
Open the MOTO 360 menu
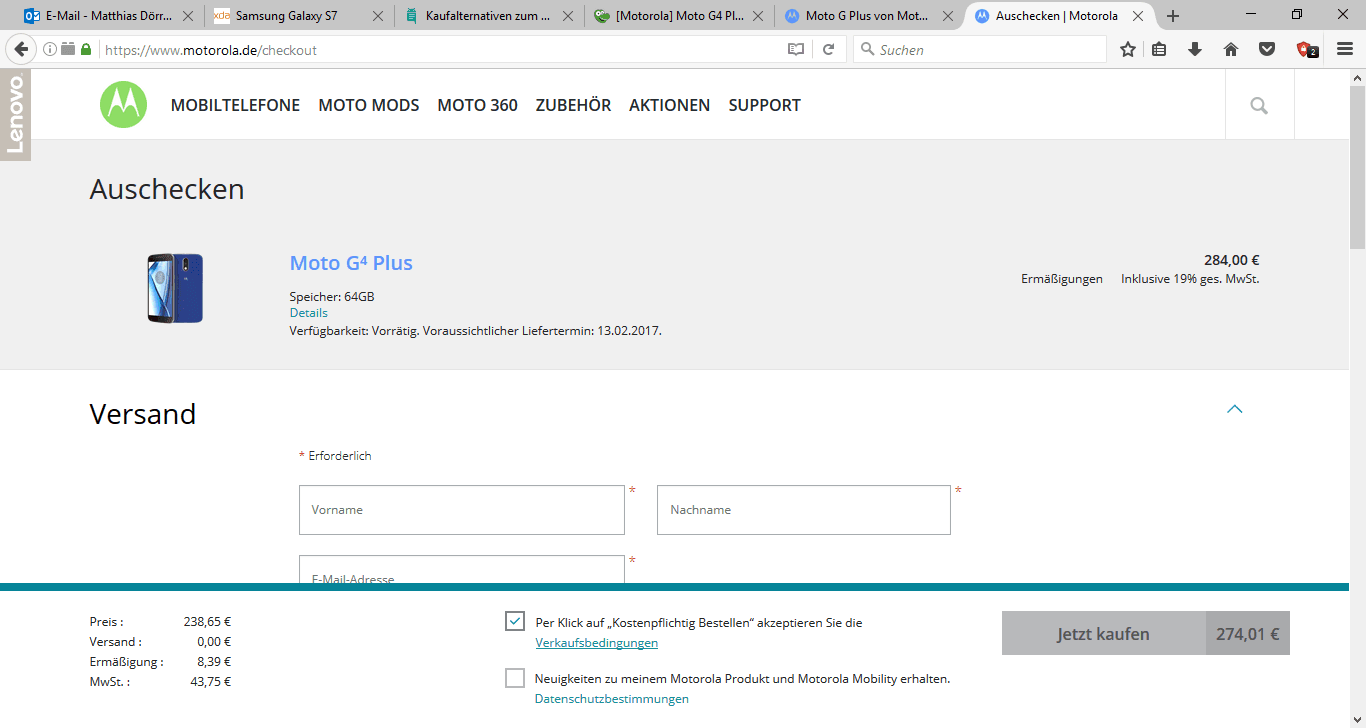click(477, 105)
